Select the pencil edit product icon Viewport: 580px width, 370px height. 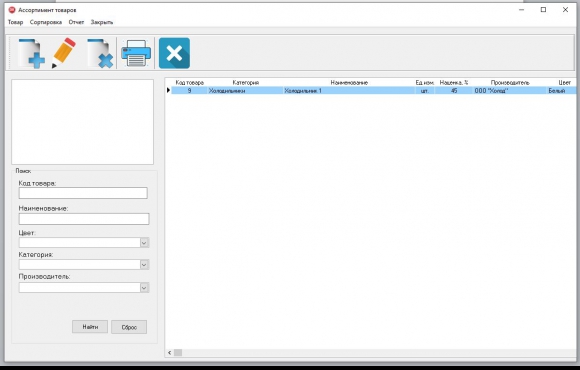click(x=64, y=53)
